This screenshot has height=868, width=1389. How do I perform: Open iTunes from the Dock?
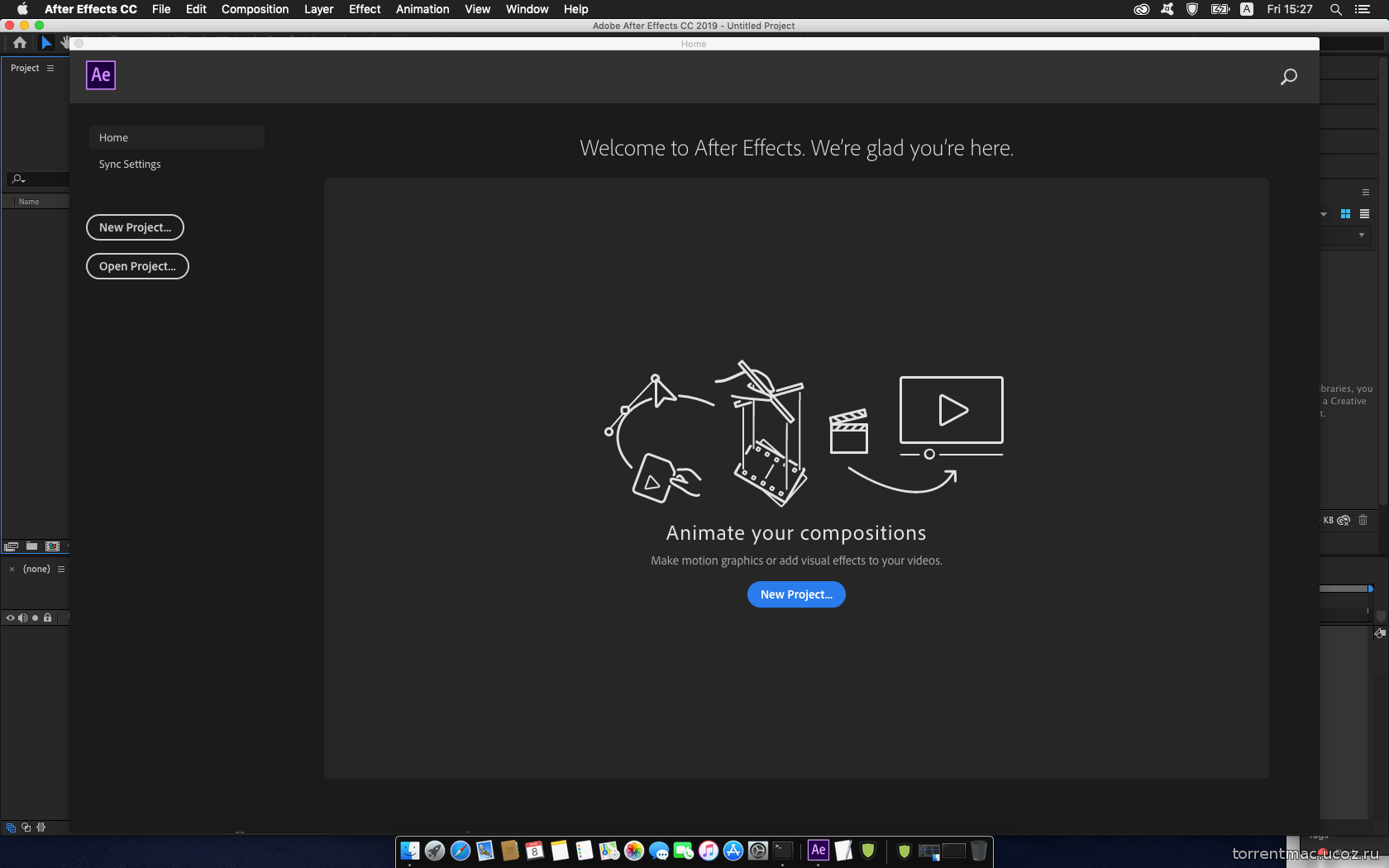point(709,850)
